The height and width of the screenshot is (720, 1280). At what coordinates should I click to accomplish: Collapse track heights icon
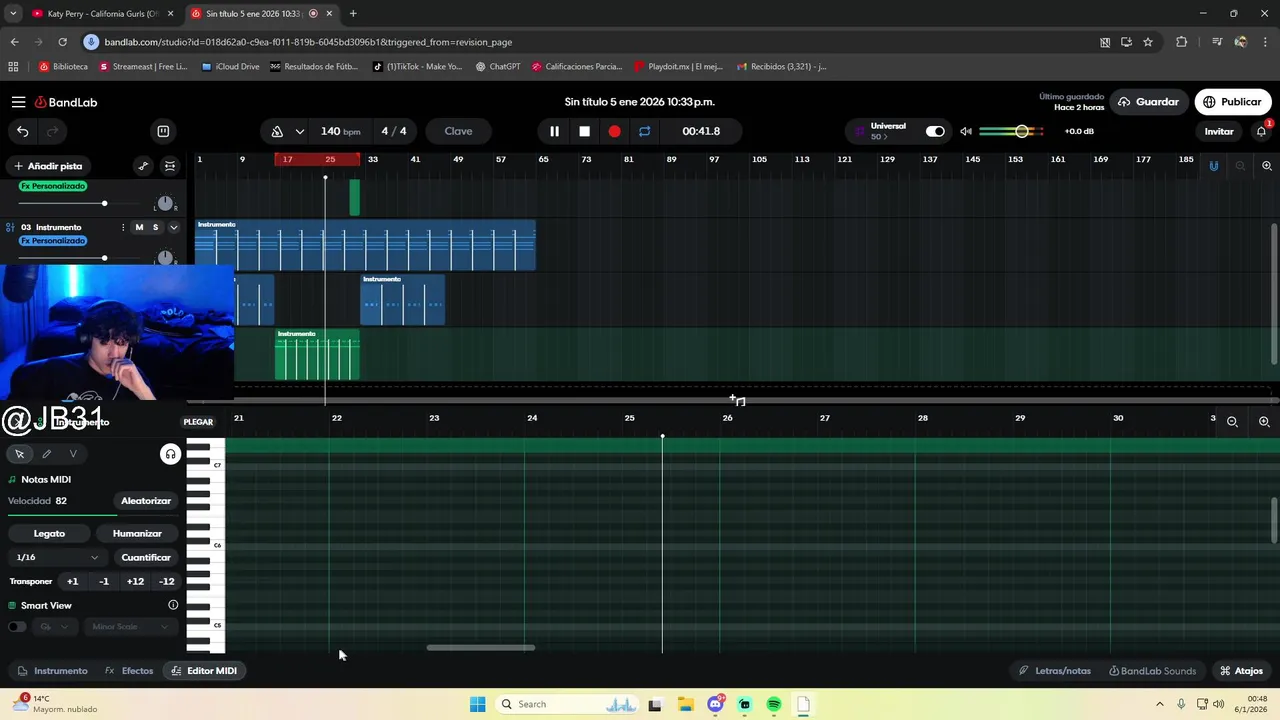170,166
